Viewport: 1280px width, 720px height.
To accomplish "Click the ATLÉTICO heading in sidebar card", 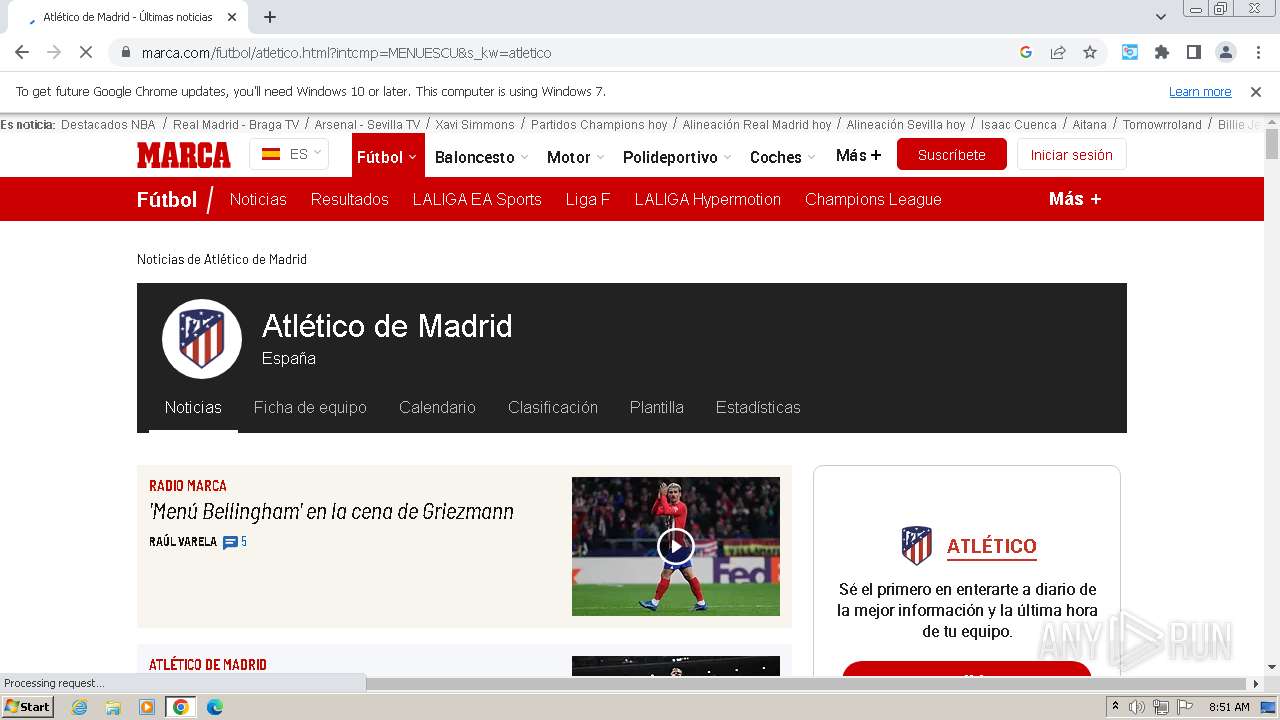I will 992,546.
